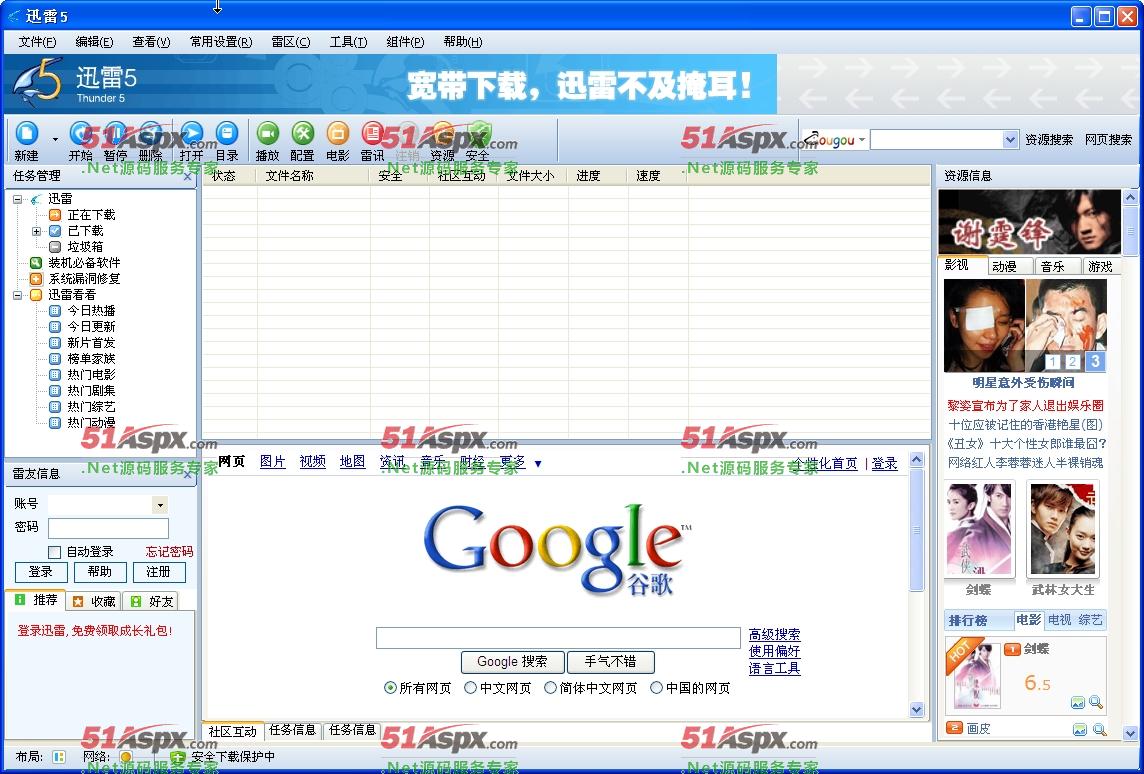Switch to the 动漫 tab in 资源信息
Image resolution: width=1144 pixels, height=774 pixels.
[1011, 266]
